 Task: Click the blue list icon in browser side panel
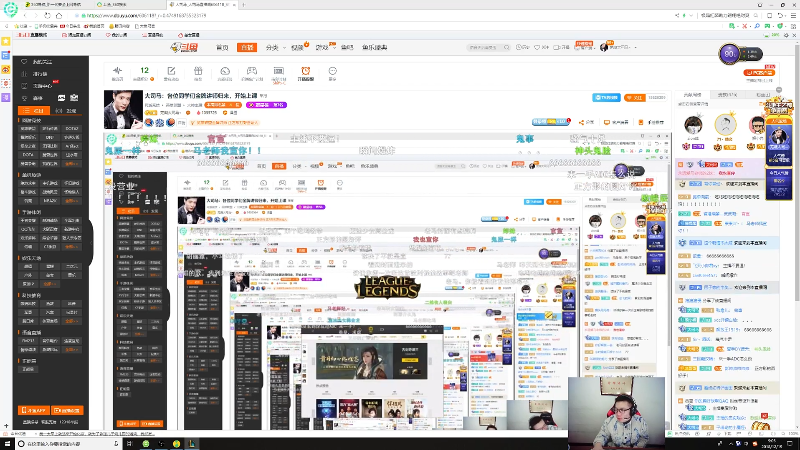tap(6, 55)
